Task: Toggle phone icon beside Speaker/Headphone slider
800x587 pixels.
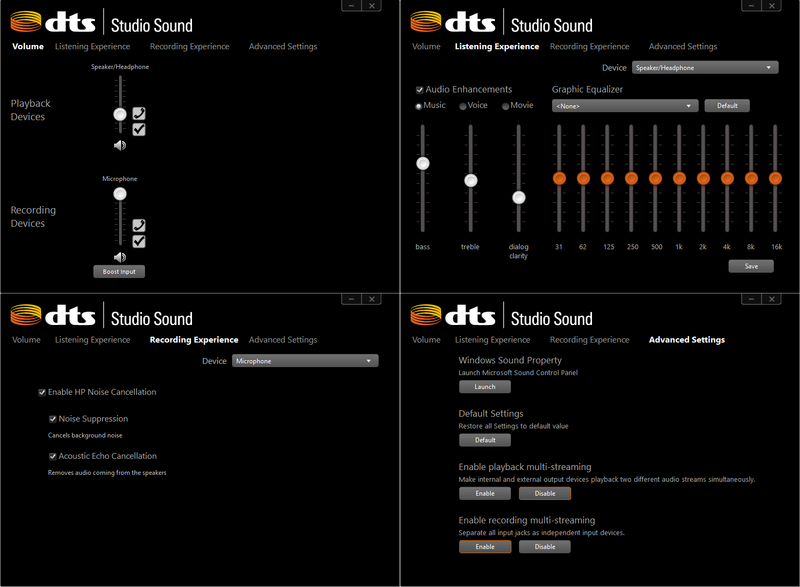Action: pyautogui.click(x=139, y=113)
